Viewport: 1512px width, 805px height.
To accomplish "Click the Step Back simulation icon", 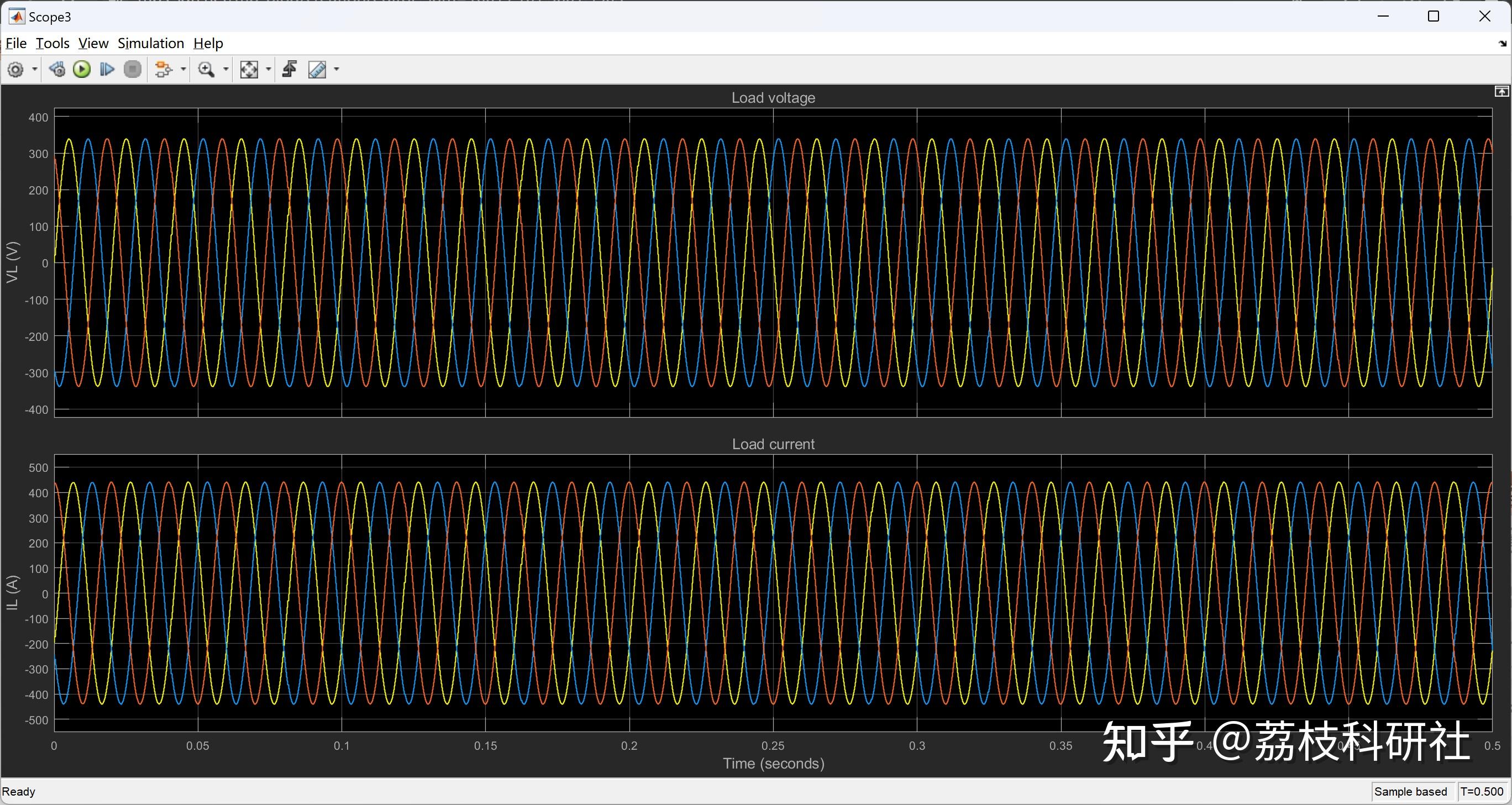I will click(x=57, y=70).
